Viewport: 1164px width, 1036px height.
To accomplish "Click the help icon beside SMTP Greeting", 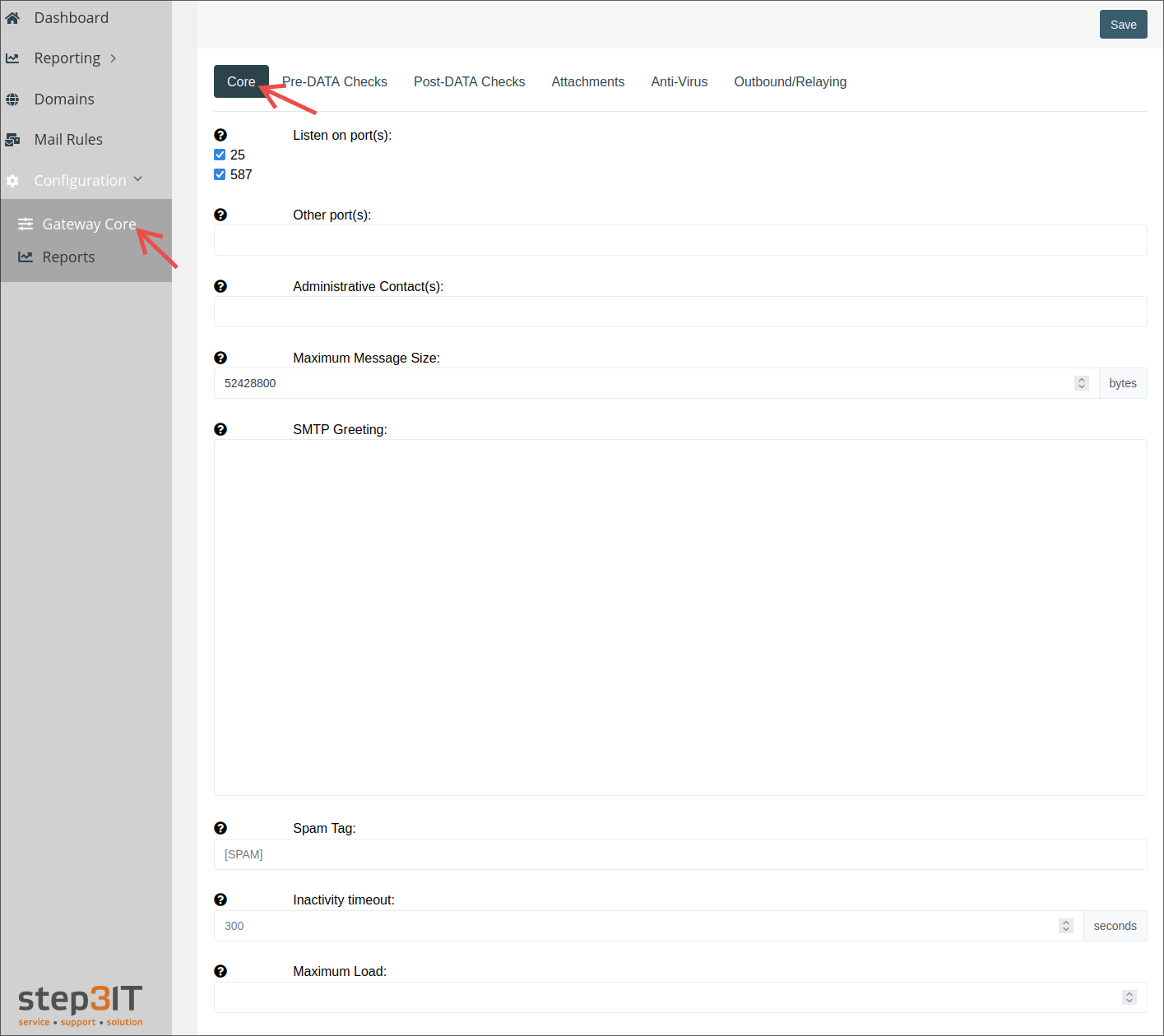I will click(220, 428).
